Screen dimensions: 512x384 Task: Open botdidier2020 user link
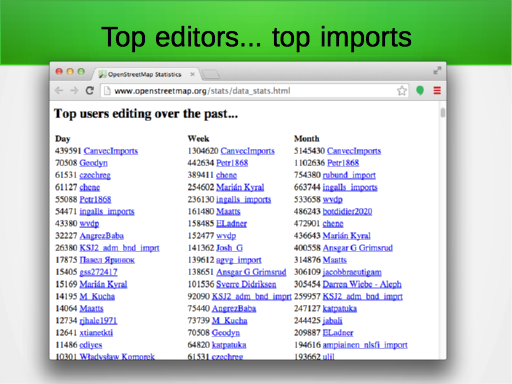pos(347,211)
